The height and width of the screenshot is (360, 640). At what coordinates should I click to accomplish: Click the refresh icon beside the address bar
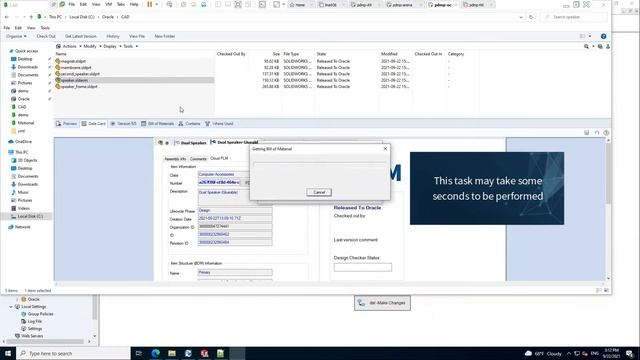click(531, 17)
